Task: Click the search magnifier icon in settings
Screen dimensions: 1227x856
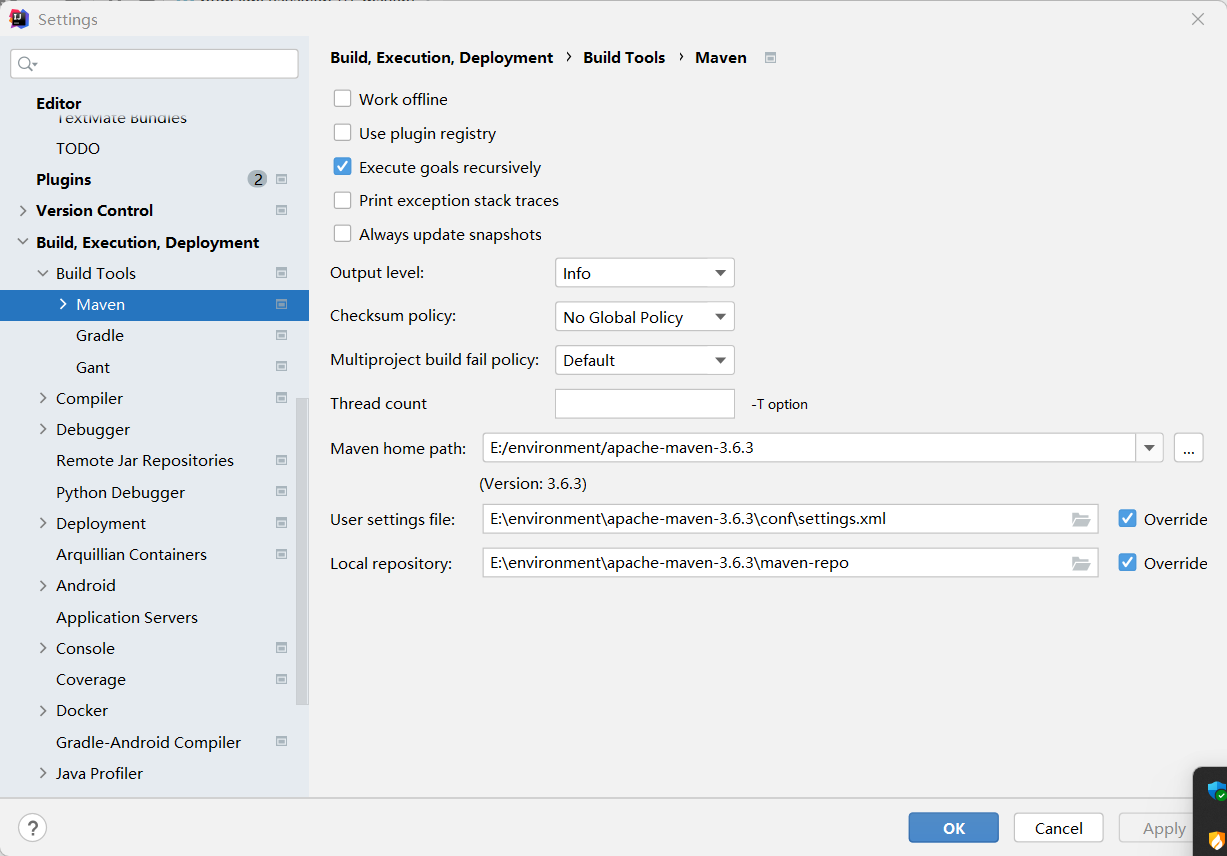Action: [x=25, y=64]
